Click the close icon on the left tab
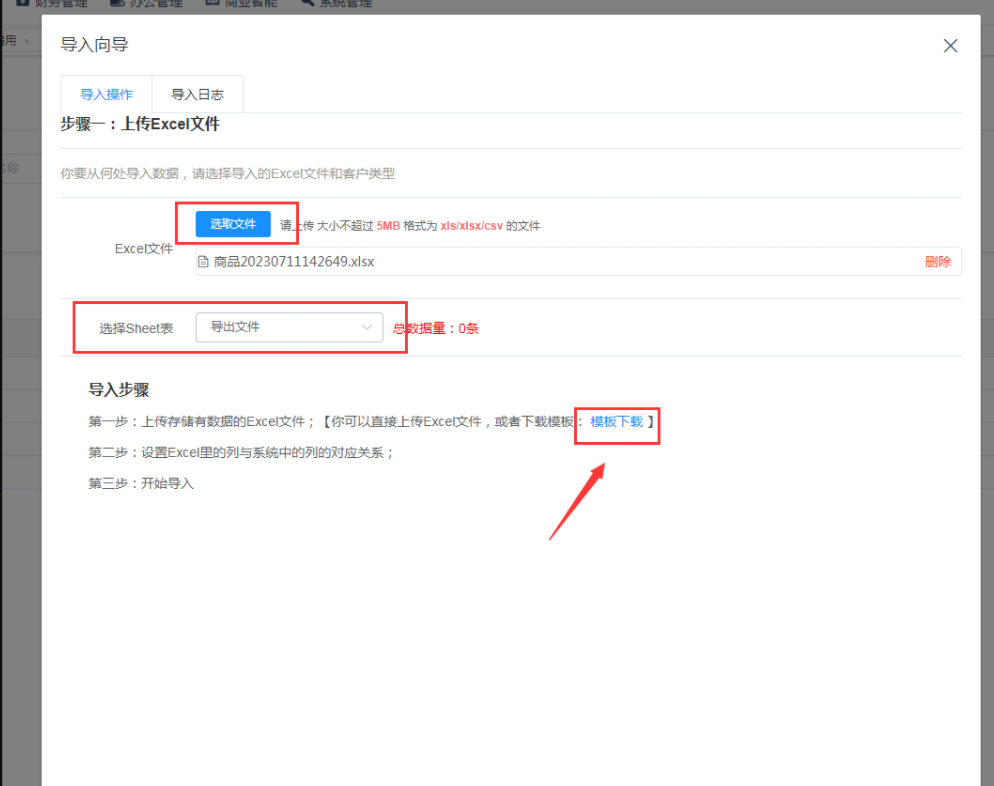The height and width of the screenshot is (786, 994). coord(27,40)
